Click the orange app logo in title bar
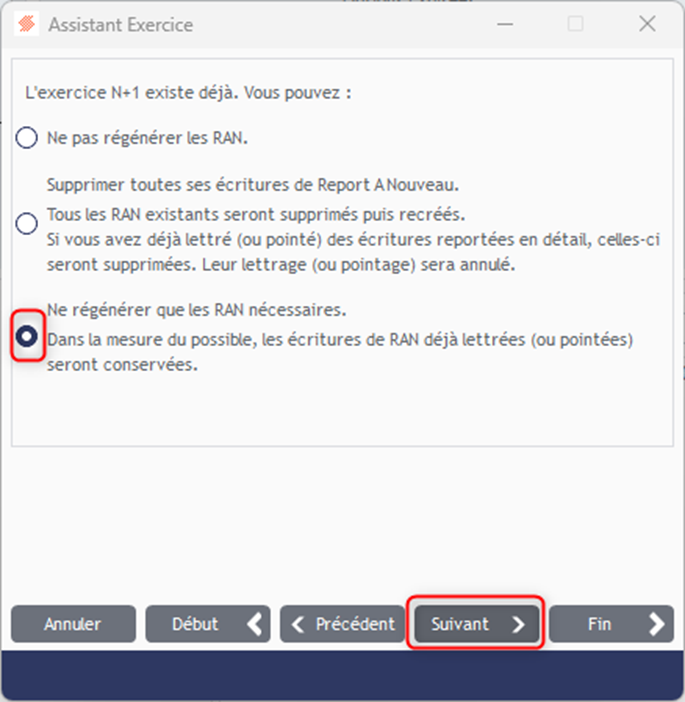 tap(26, 24)
